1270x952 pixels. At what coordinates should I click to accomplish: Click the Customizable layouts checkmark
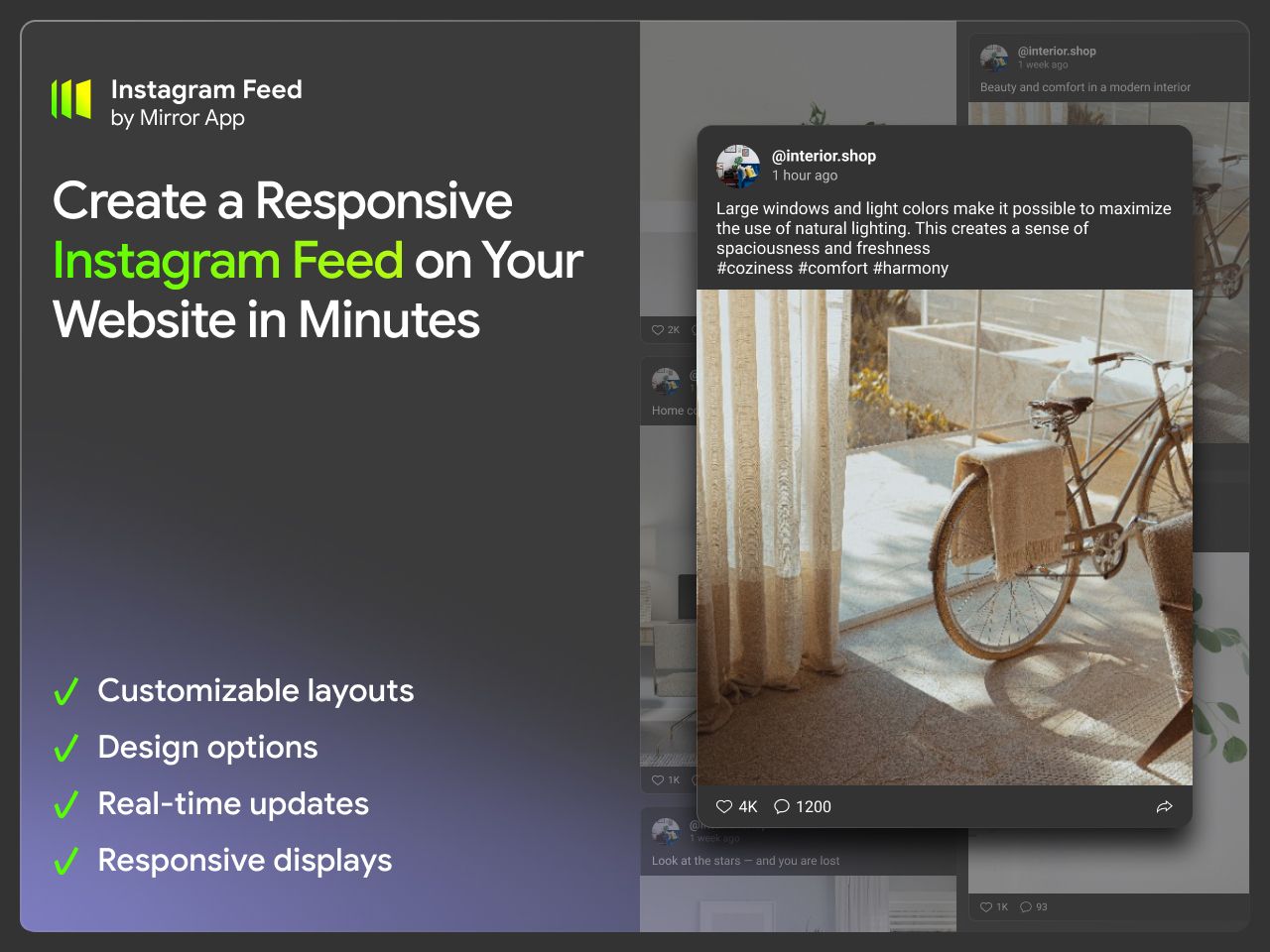pyautogui.click(x=65, y=692)
